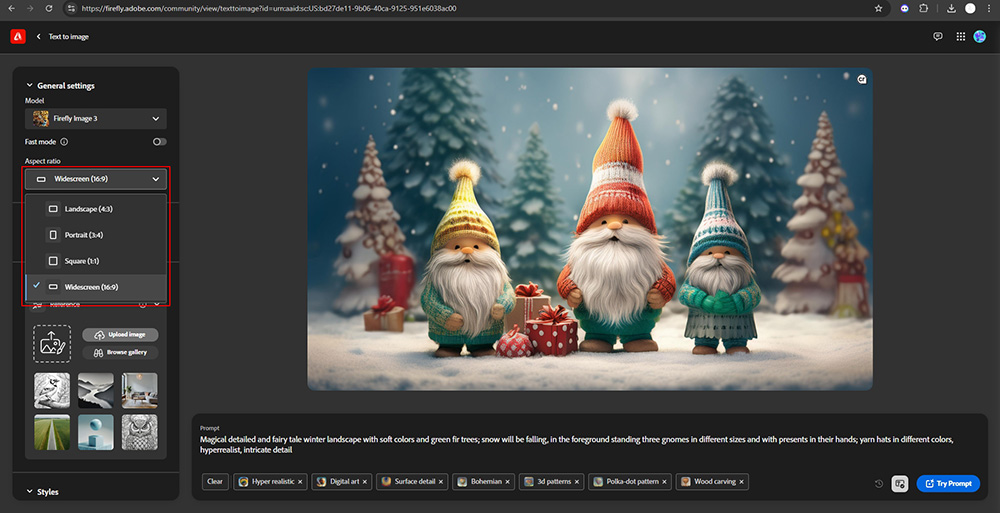Screen dimensions: 1000x513
Task: Open the Adobe apps grid launcher
Action: pos(960,36)
